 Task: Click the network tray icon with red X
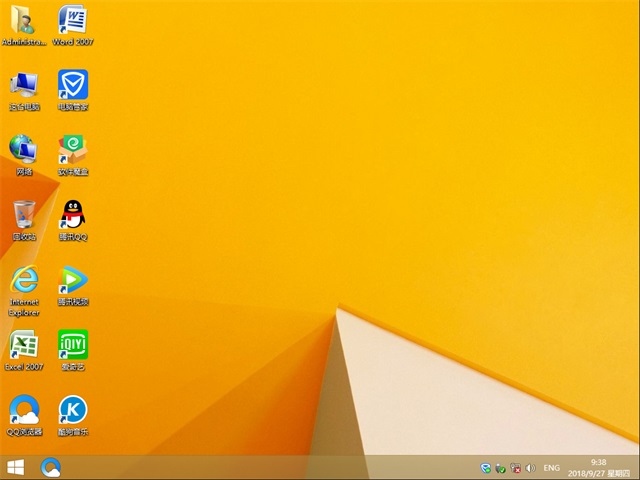515,468
